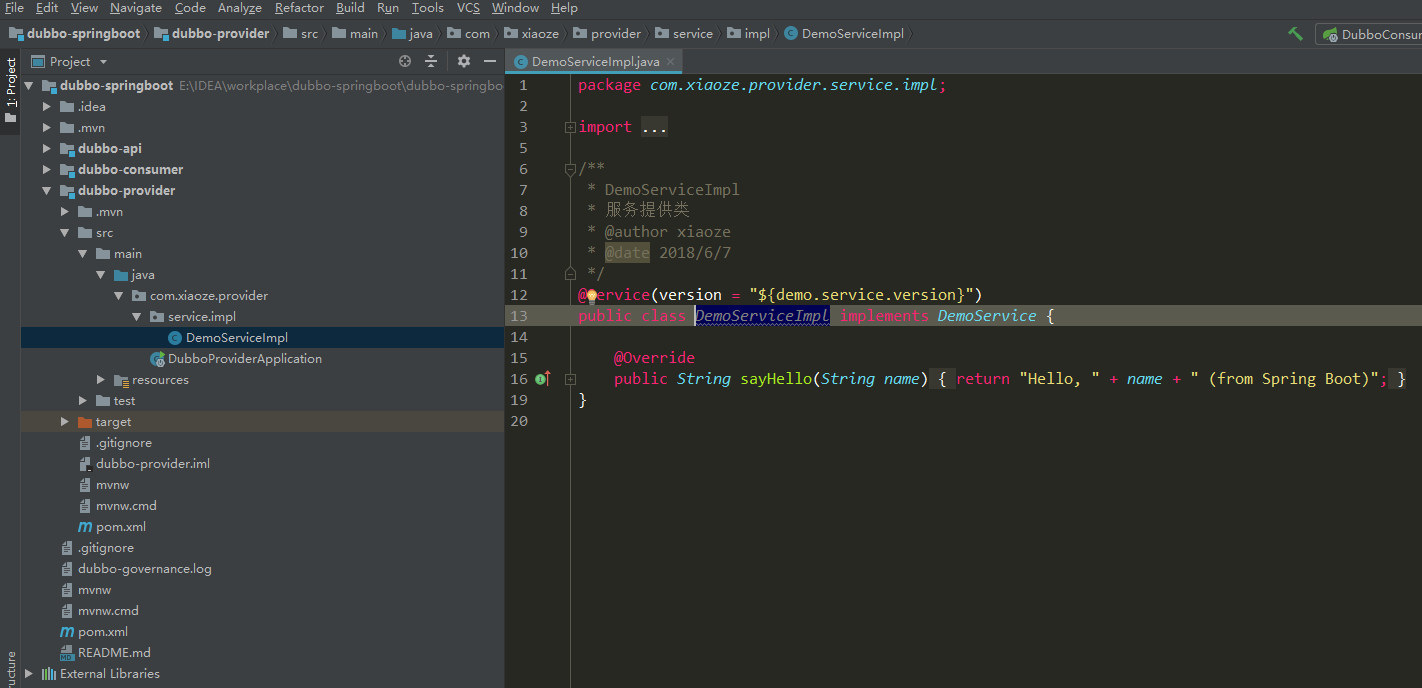Expand the dubbo-consumer module node
This screenshot has width=1422, height=688.
(x=47, y=170)
